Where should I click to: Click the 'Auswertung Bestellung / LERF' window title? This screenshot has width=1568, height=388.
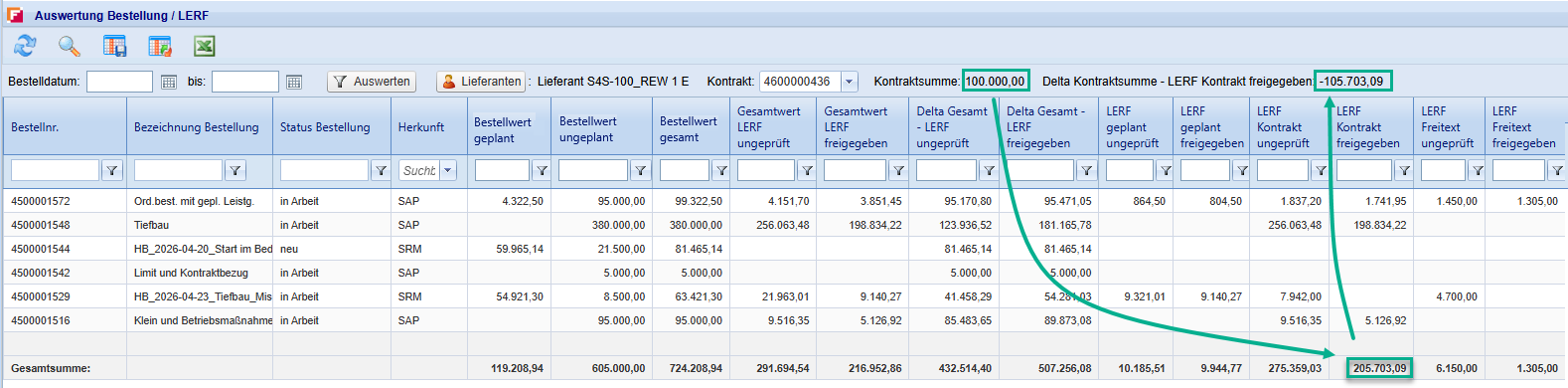click(x=121, y=16)
